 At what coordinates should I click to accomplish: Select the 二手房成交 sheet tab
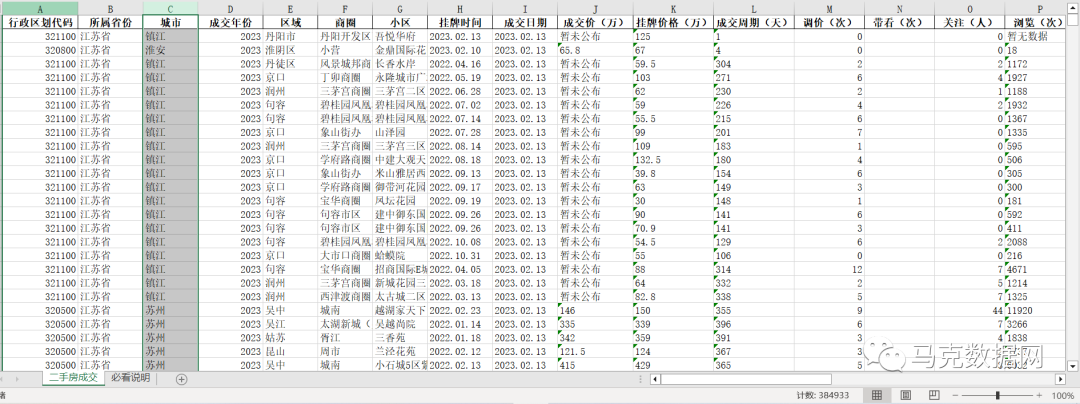73,378
